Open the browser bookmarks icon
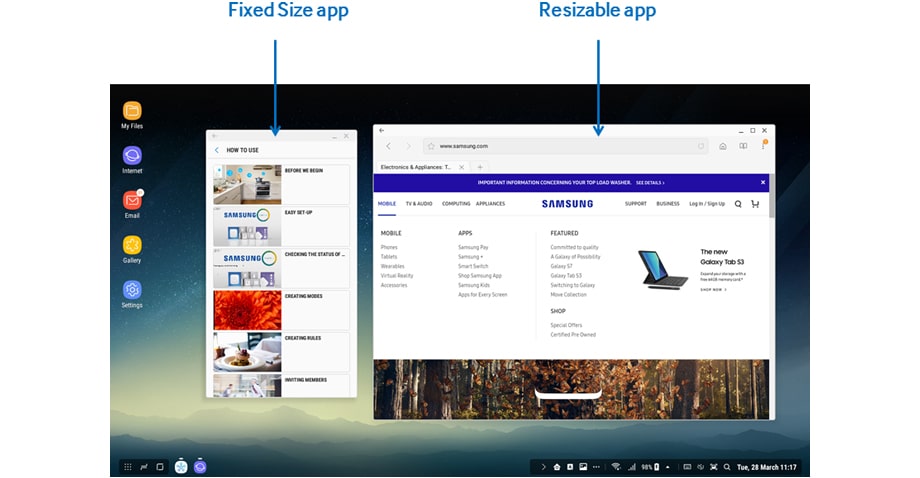This screenshot has width=920, height=478. pyautogui.click(x=743, y=146)
